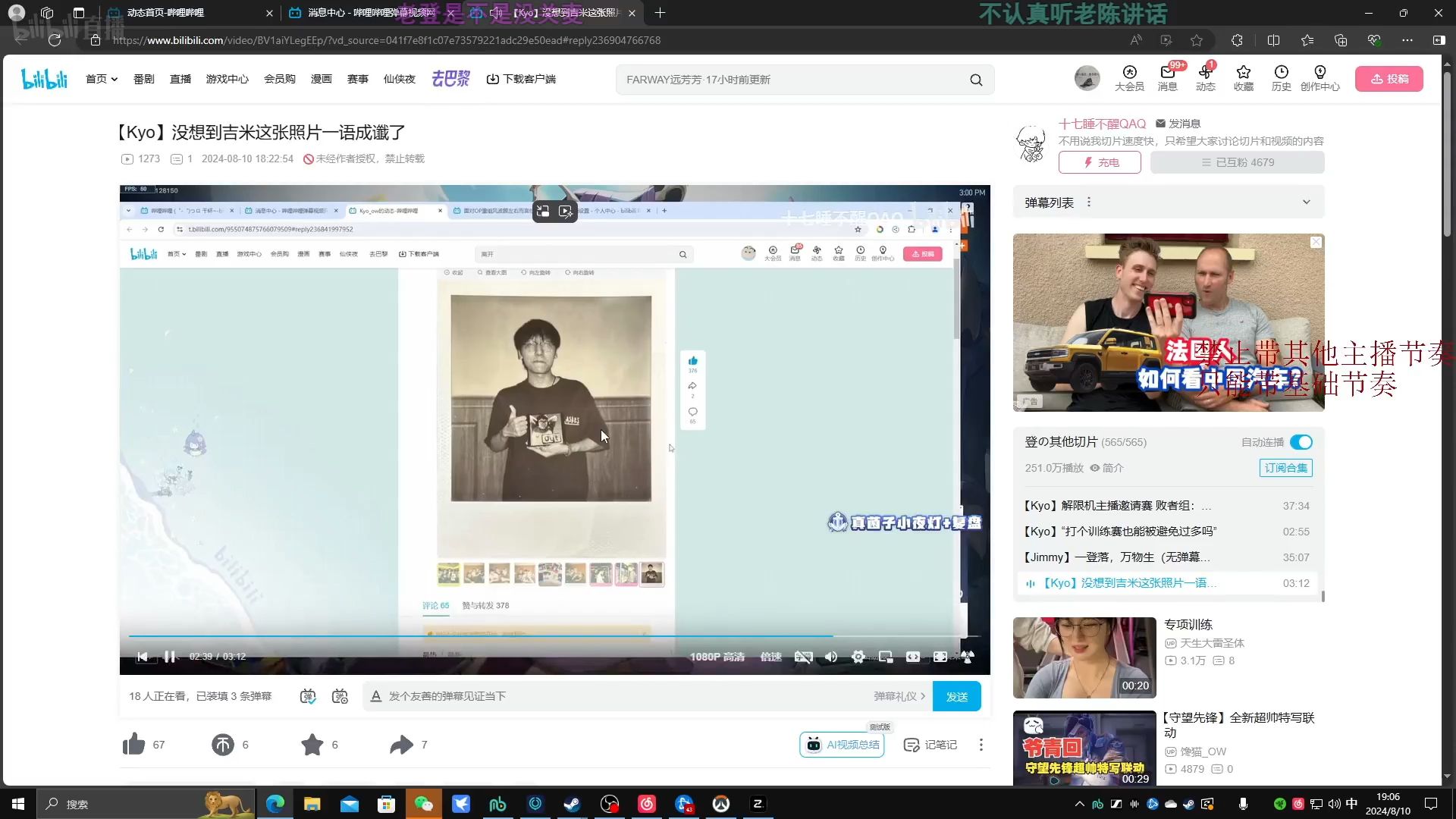Open player settings gear icon

tap(858, 657)
